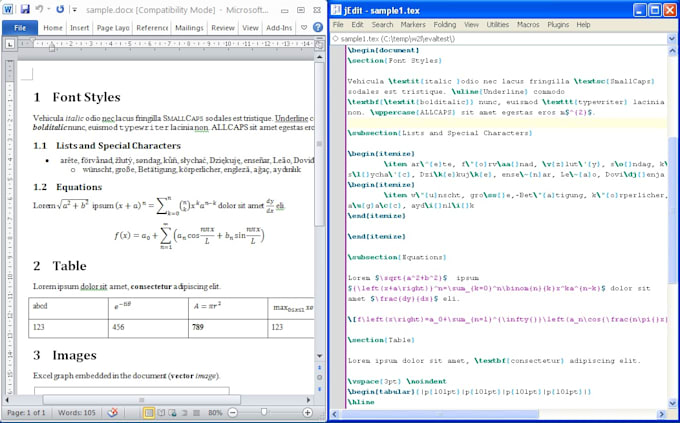This screenshot has height=423, width=680.
Task: Click the Repeat icon in quick access toolbar
Action: pyautogui.click(x=62, y=9)
